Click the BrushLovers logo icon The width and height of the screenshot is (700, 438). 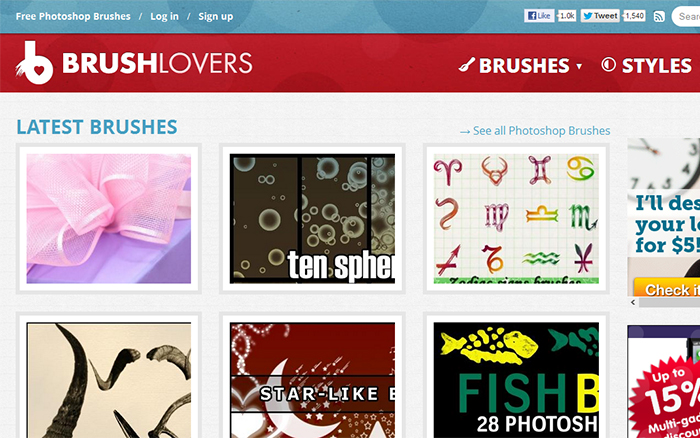click(x=34, y=63)
